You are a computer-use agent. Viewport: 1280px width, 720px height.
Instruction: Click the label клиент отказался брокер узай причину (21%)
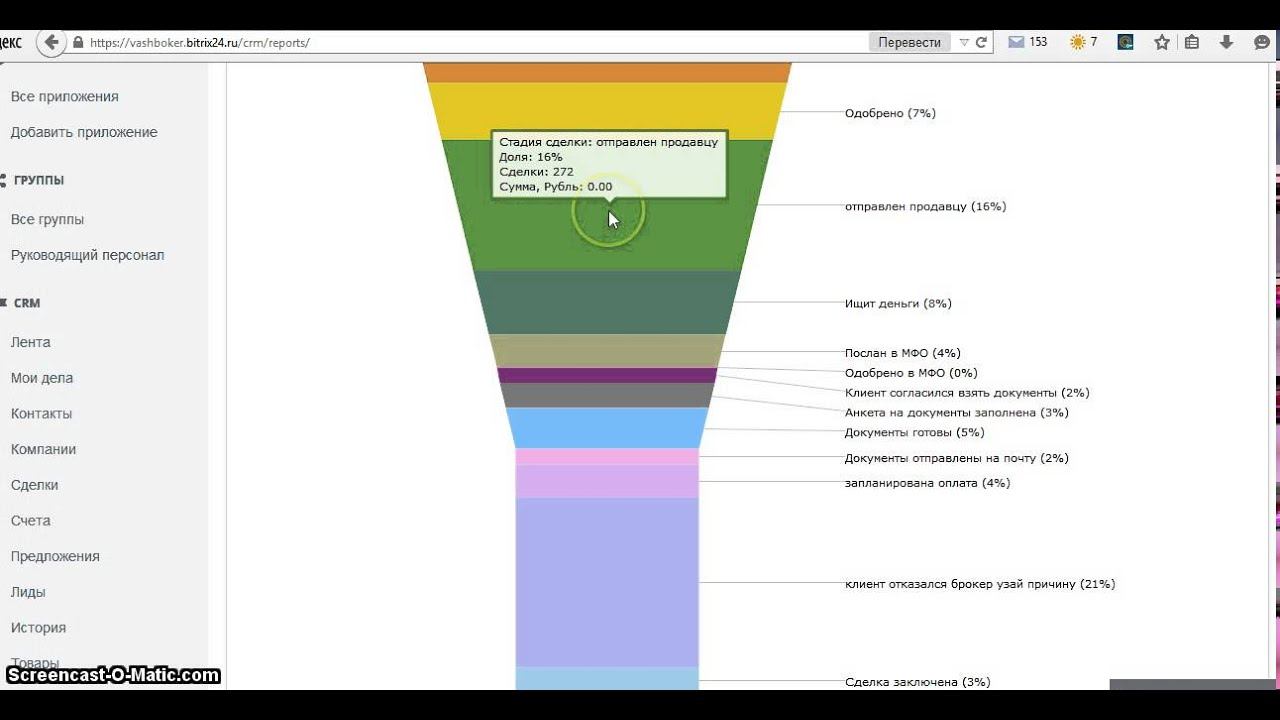coord(980,584)
